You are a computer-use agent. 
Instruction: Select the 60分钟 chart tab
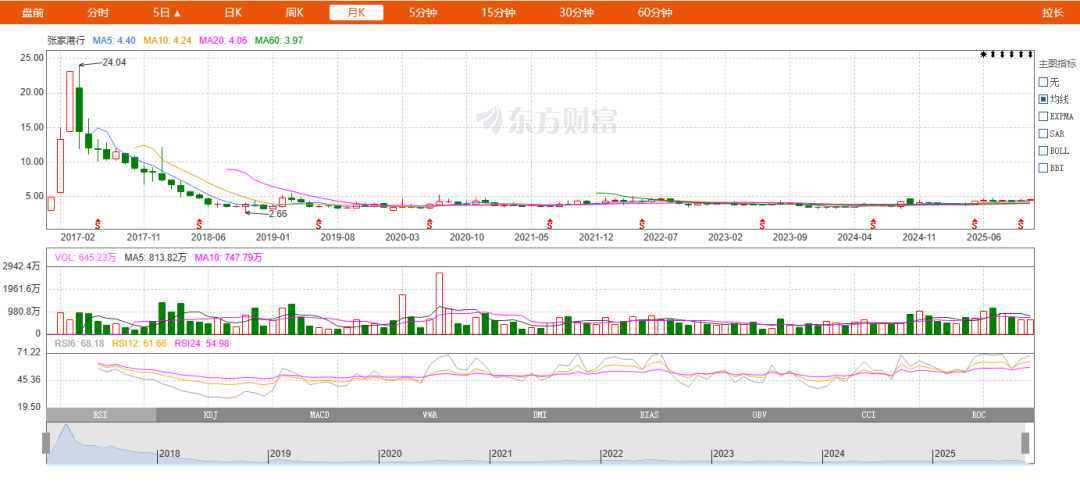655,13
